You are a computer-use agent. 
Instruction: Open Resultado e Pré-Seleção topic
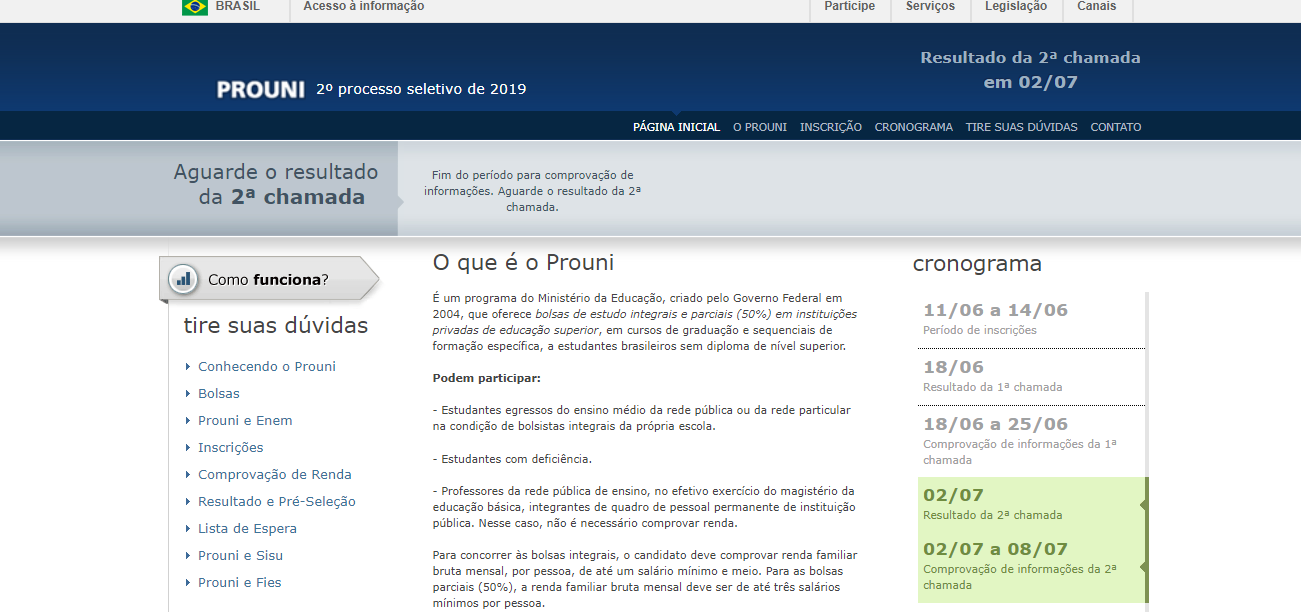277,501
